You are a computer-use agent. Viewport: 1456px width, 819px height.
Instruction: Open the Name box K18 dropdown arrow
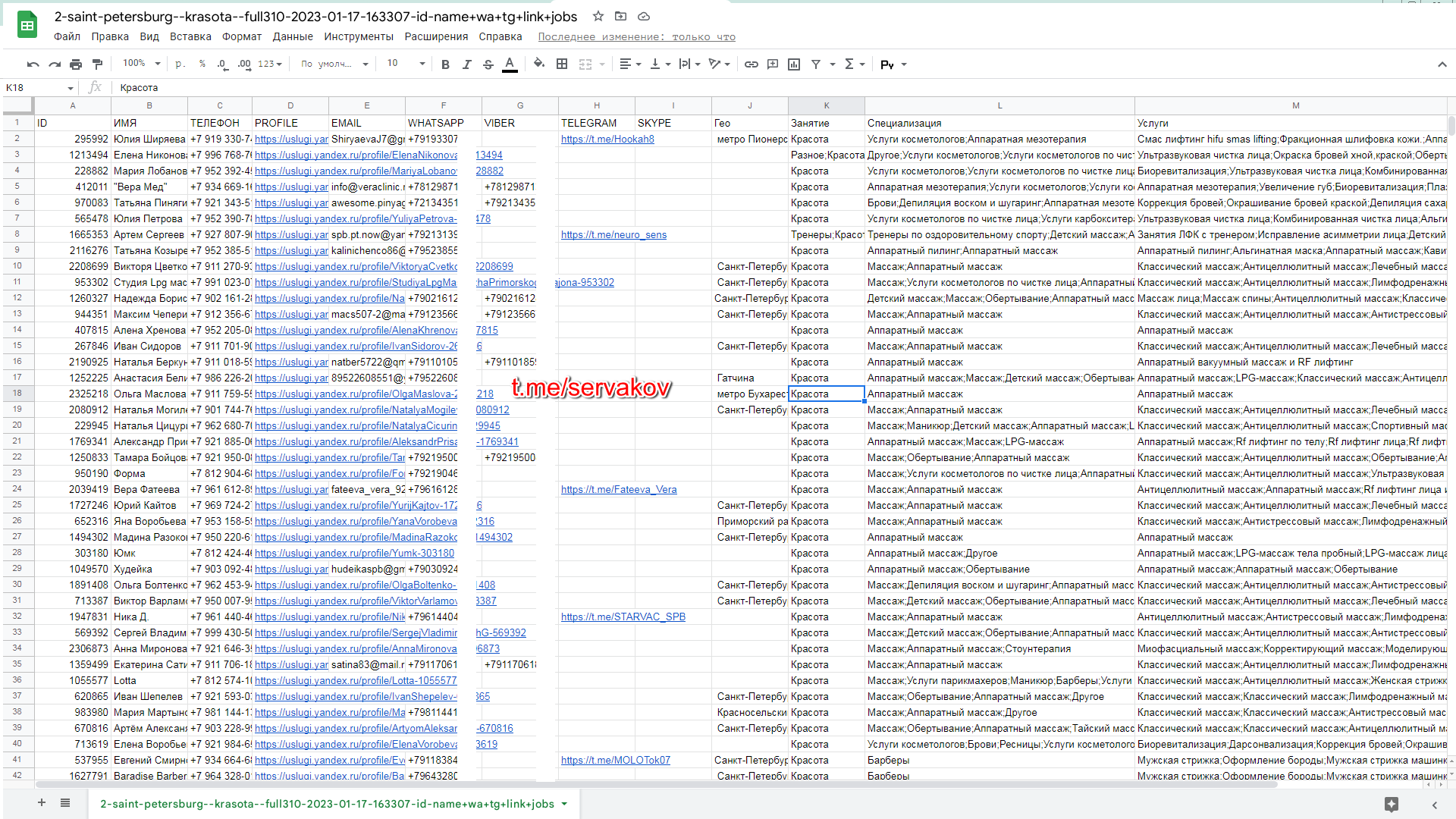[71, 89]
